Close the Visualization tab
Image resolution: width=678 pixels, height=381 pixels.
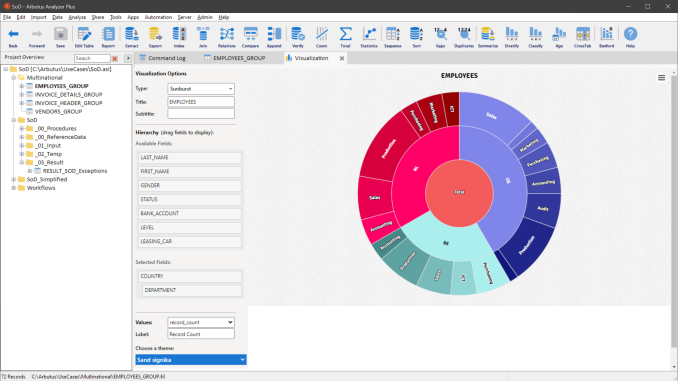342,58
